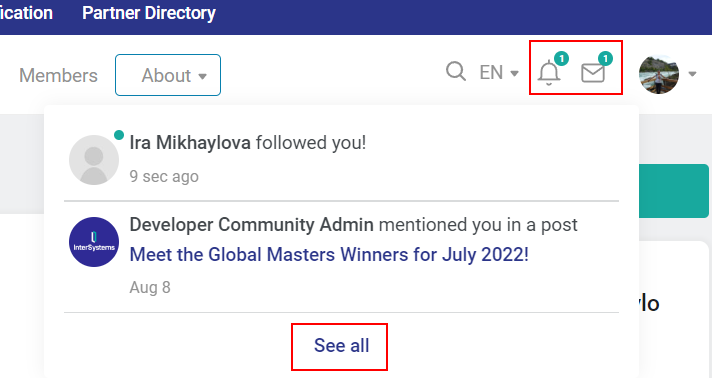The image size is (712, 378).
Task: Go to the Members tab
Action: coord(59,75)
